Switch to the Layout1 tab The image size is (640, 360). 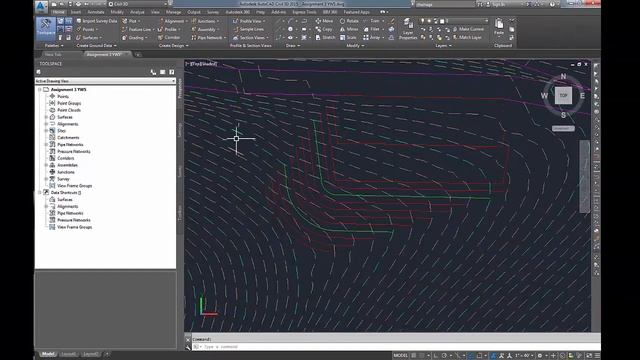point(69,354)
